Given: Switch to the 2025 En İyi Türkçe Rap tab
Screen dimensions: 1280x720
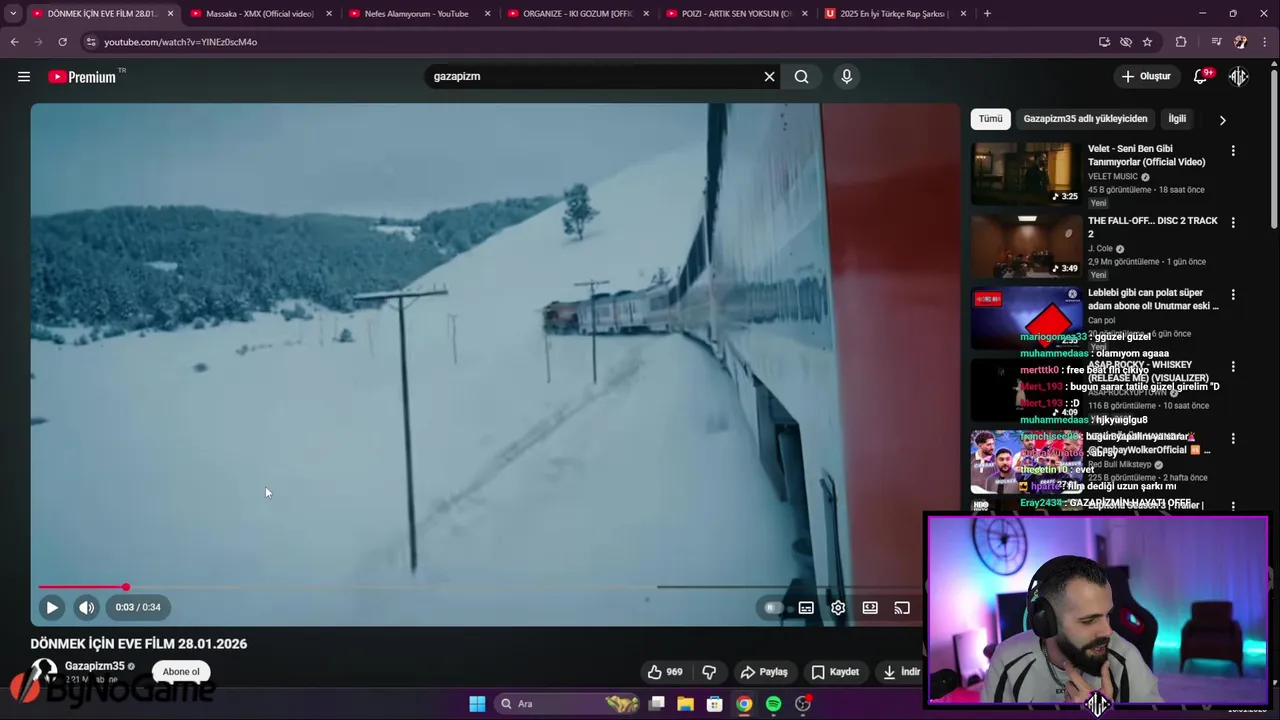Looking at the screenshot, I should click(893, 14).
